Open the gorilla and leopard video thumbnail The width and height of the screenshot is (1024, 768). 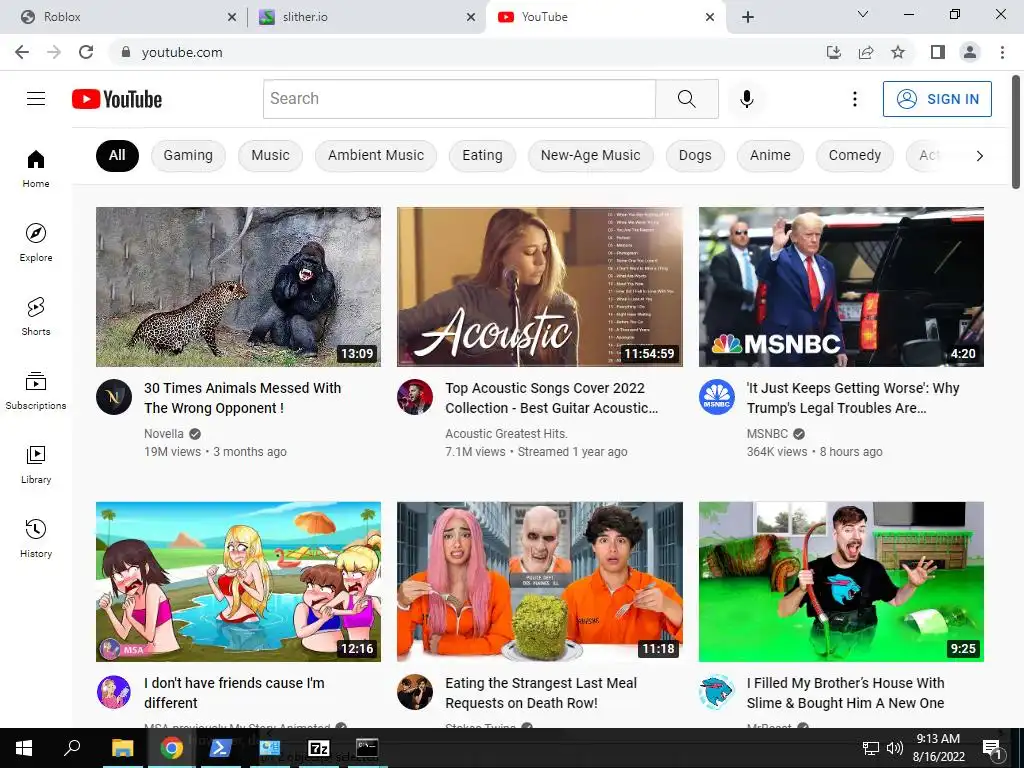[238, 287]
